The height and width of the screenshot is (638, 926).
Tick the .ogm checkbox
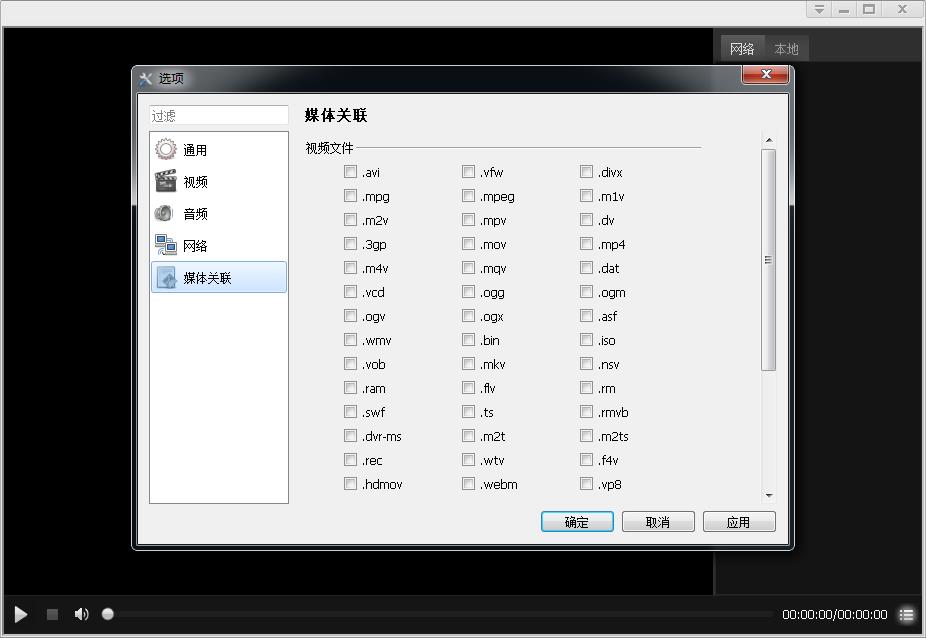pos(586,292)
